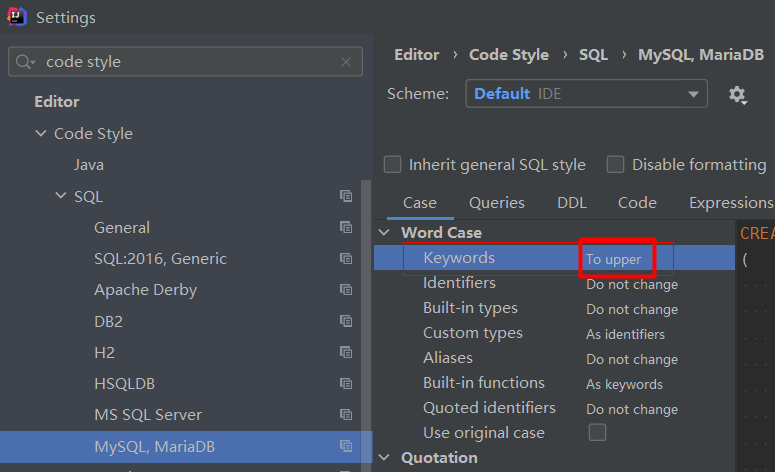Select the Editor settings group
Image resolution: width=775 pixels, height=472 pixels.
pos(57,102)
